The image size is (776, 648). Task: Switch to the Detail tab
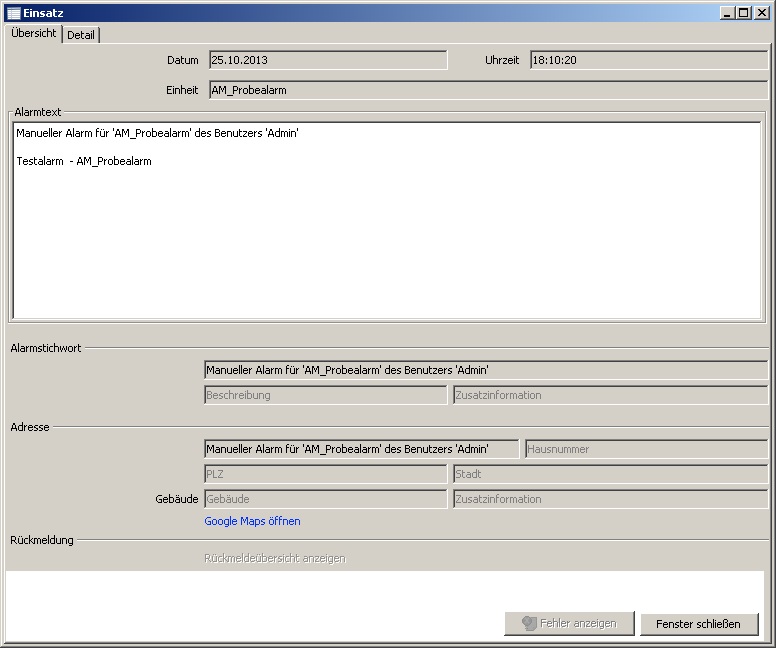pos(81,35)
